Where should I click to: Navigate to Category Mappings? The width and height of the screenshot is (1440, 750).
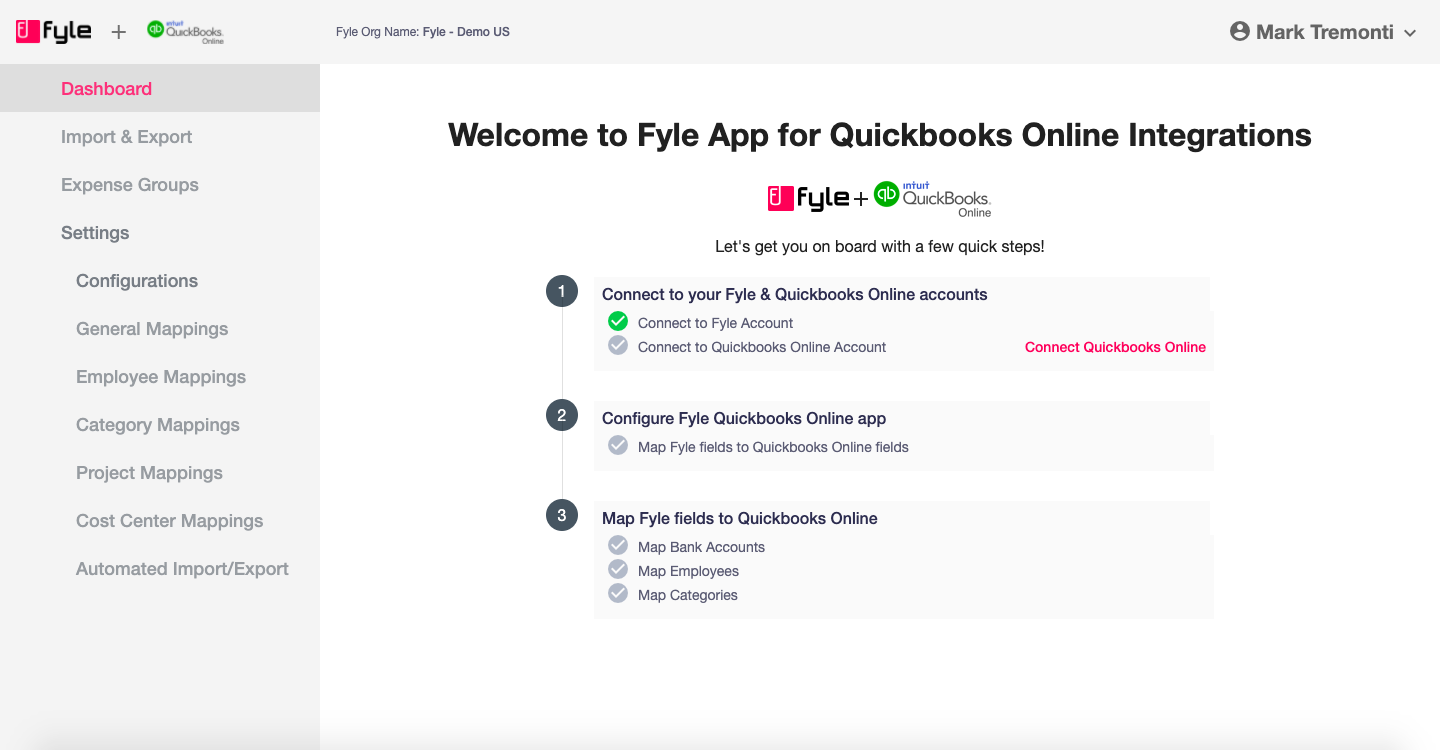click(x=158, y=425)
